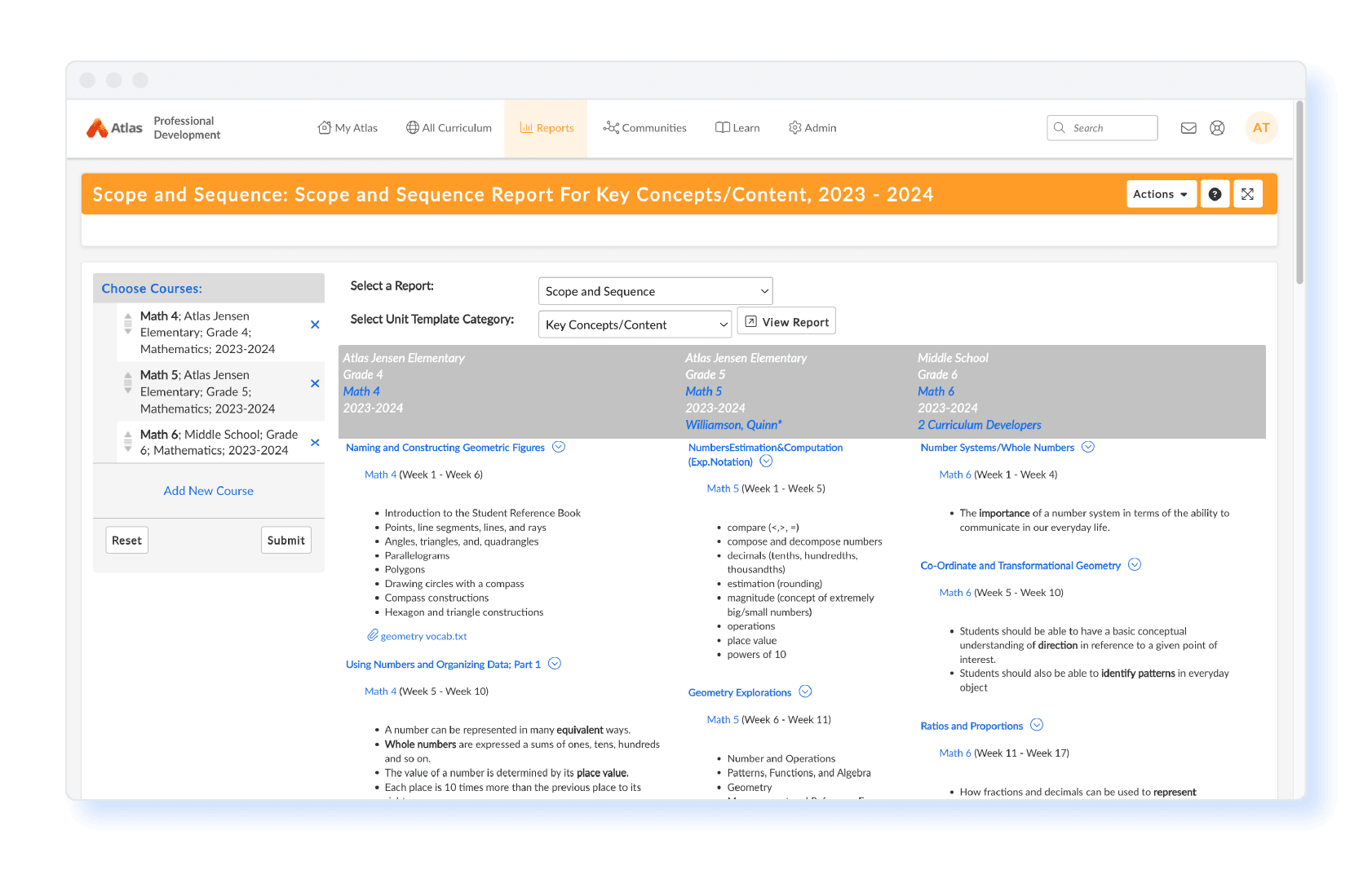Open Math 6 link in header
This screenshot has width=1372, height=888.
[936, 391]
